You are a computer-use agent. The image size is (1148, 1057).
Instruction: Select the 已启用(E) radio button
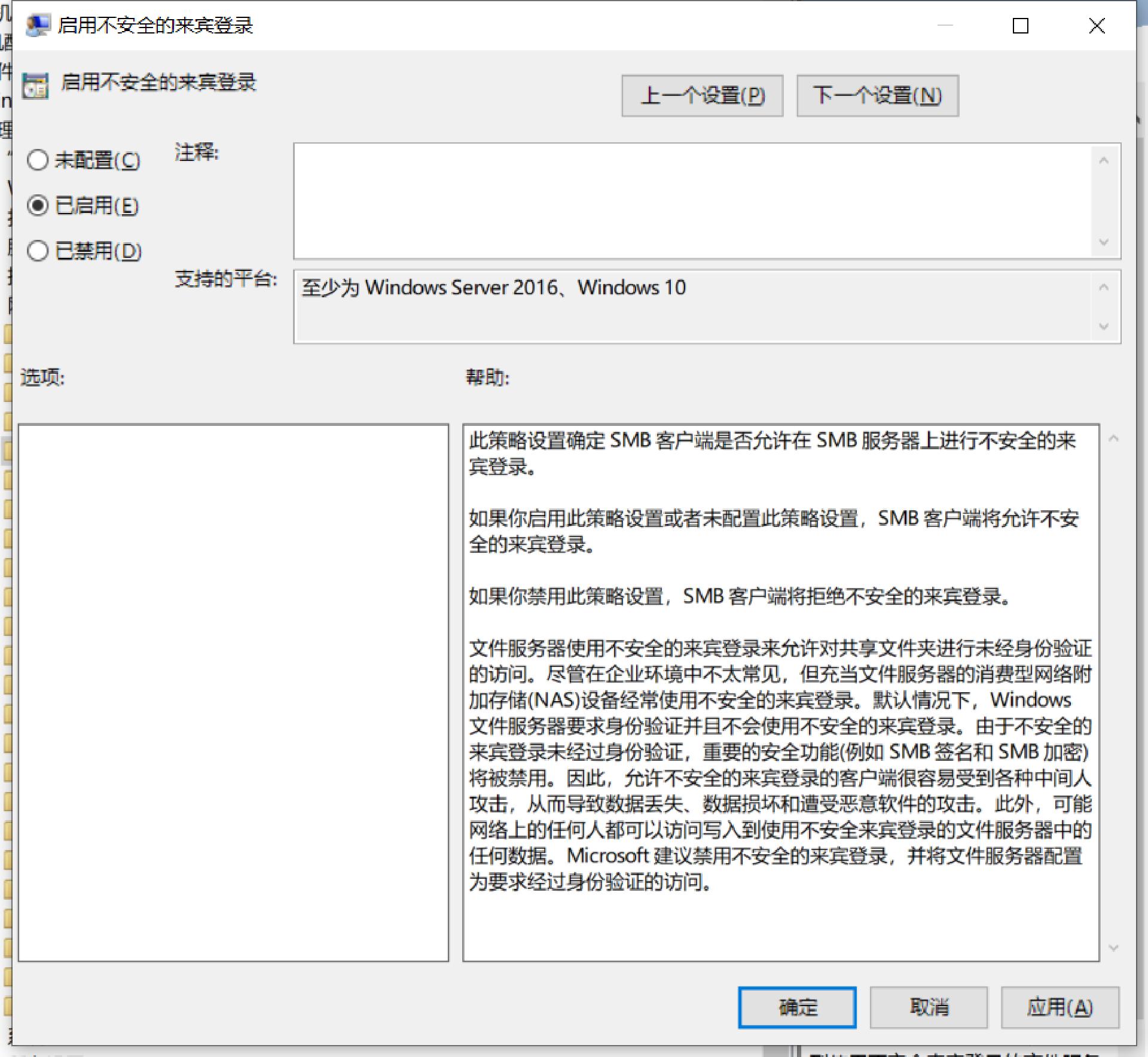pyautogui.click(x=83, y=206)
